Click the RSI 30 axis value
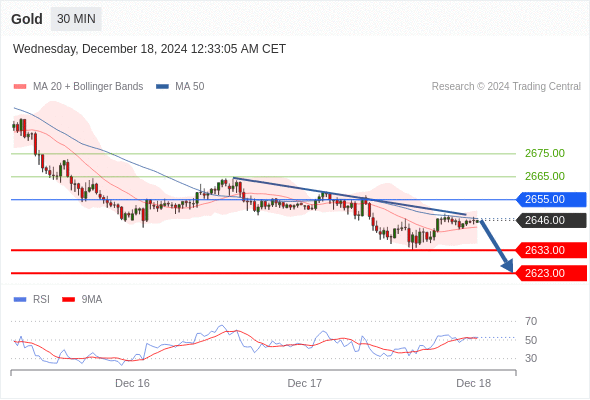The image size is (590, 400). (531, 358)
